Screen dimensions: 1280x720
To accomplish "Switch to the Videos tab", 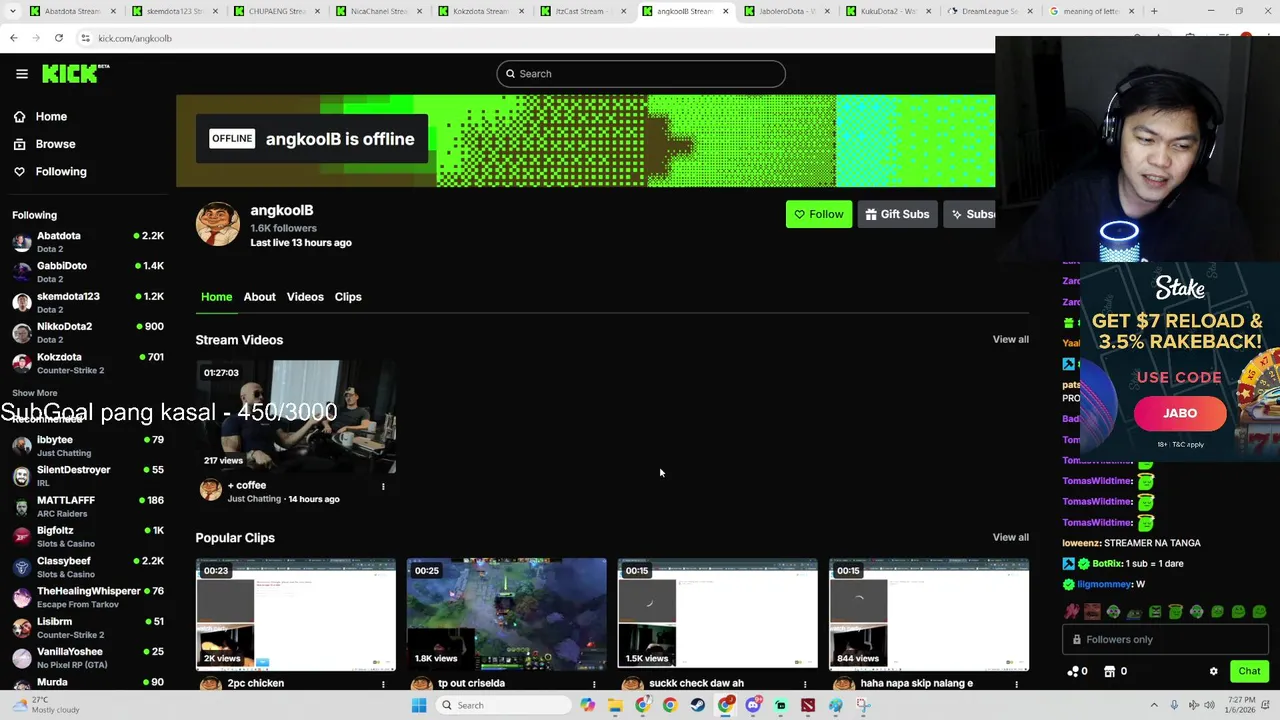I will click(305, 297).
